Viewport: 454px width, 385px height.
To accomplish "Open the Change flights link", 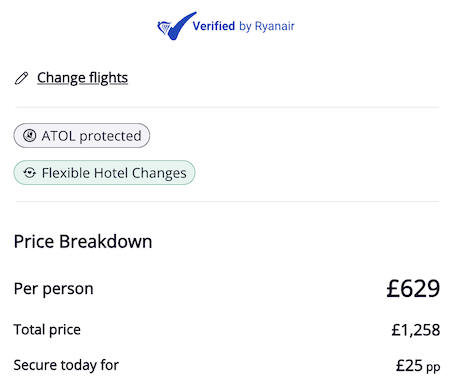I will [x=82, y=78].
